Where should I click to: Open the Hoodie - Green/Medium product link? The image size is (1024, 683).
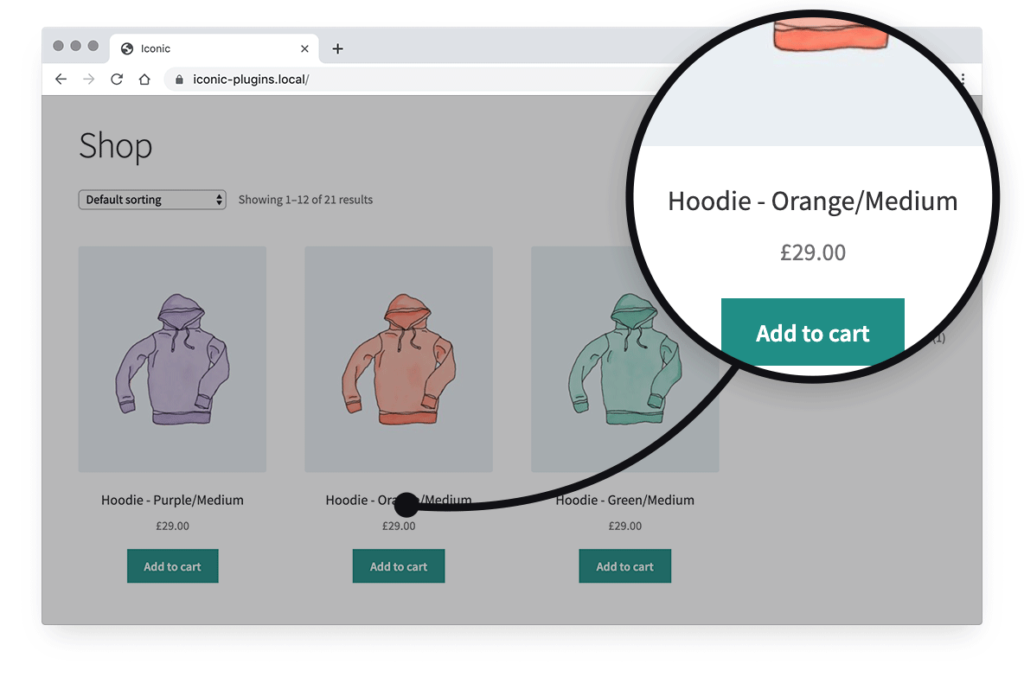(x=624, y=500)
